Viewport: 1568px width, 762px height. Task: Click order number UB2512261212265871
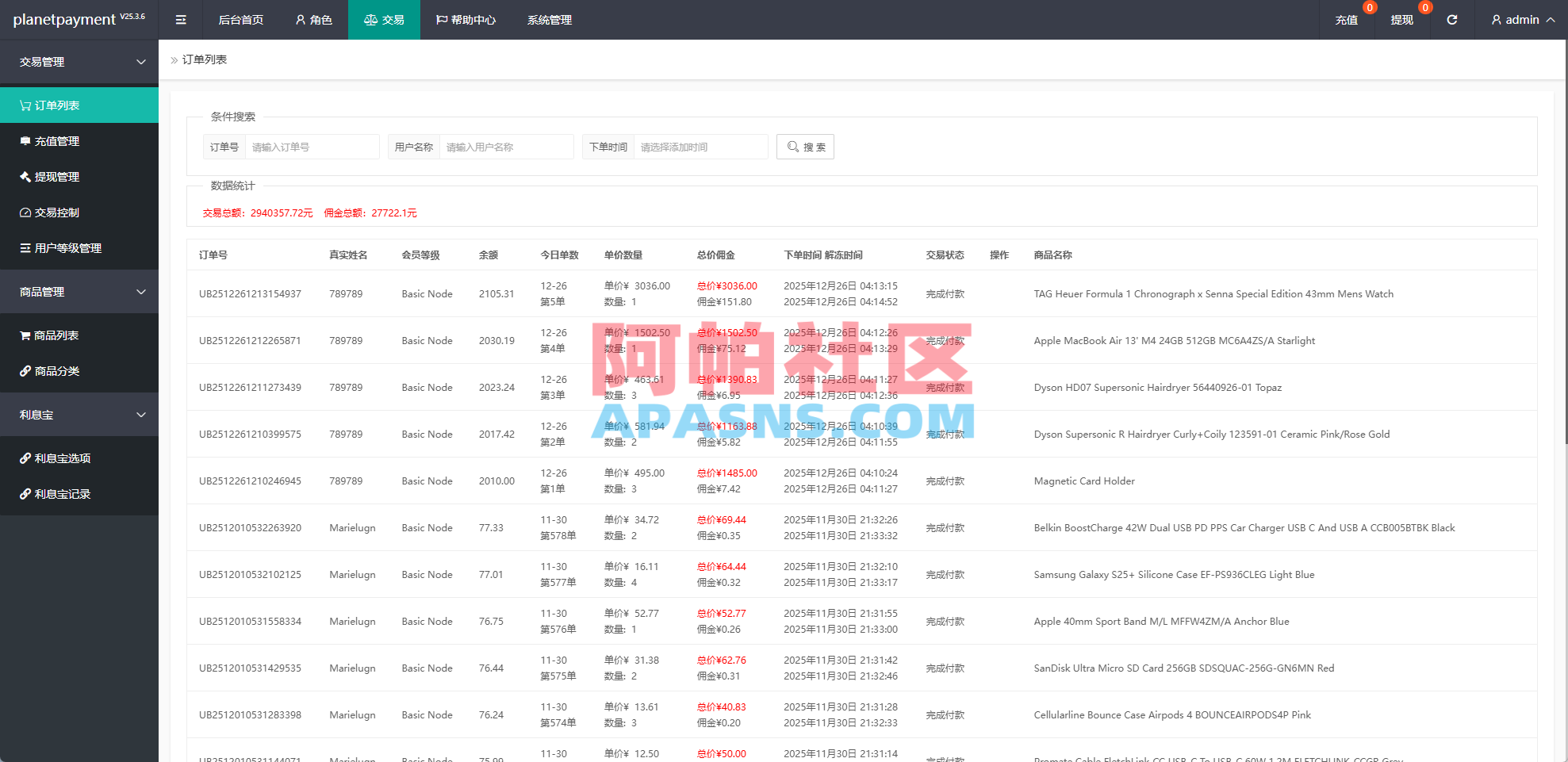250,341
